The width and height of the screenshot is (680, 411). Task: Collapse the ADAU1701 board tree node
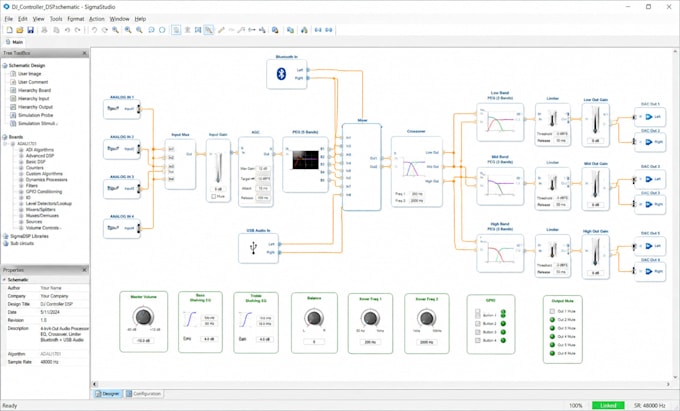pos(6,144)
